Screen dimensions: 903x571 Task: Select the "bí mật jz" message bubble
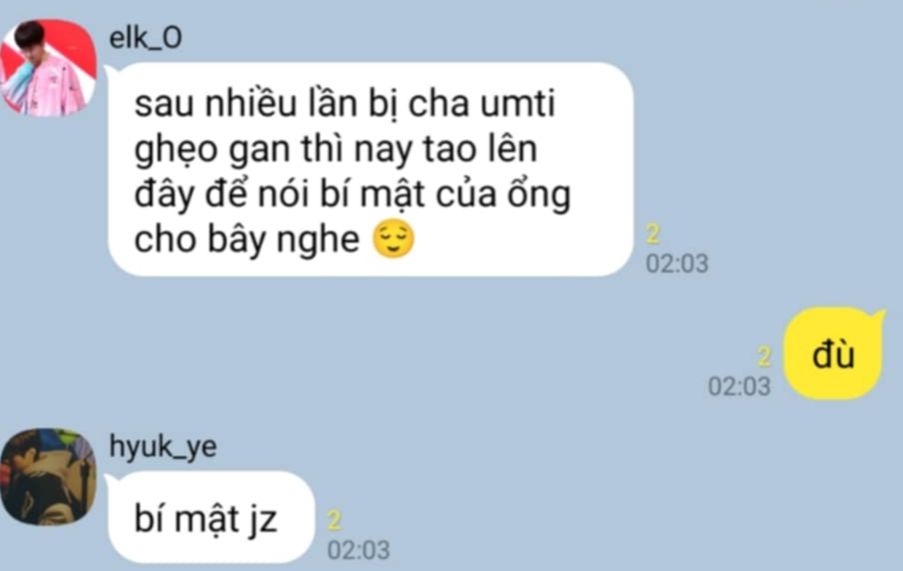pos(211,517)
